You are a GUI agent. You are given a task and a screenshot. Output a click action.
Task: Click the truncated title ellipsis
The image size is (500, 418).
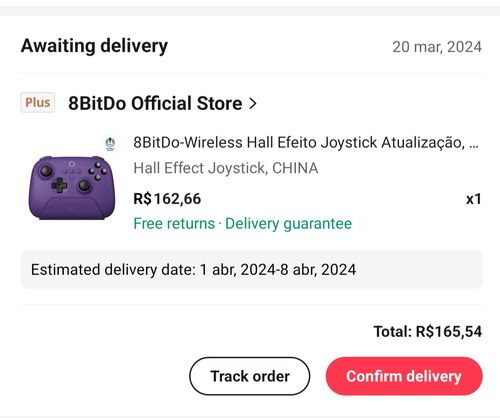click(x=474, y=146)
